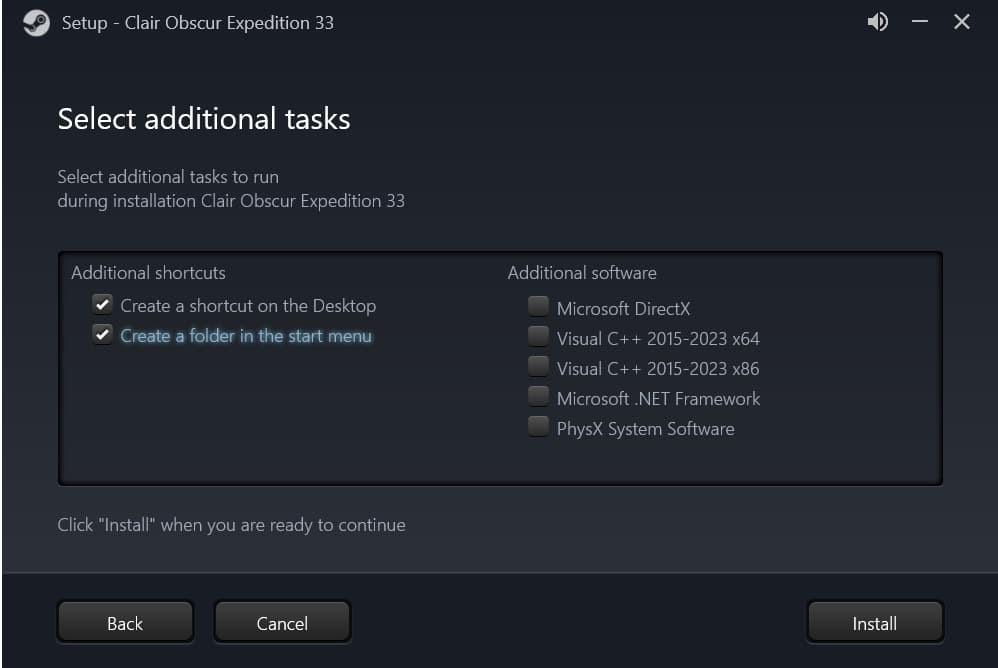Close the setup window
Viewport: 998px width, 668px height.
962,22
